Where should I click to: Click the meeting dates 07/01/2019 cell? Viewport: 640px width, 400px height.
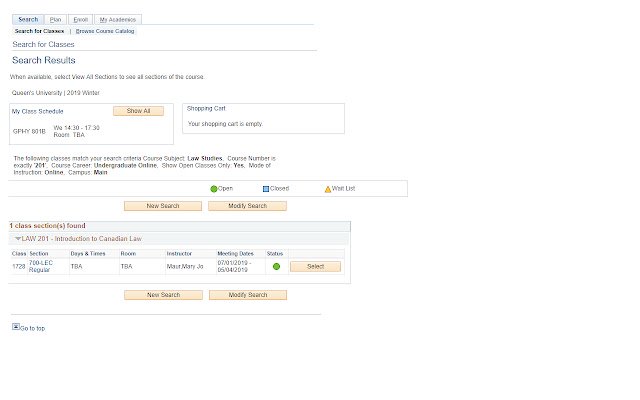coord(234,266)
